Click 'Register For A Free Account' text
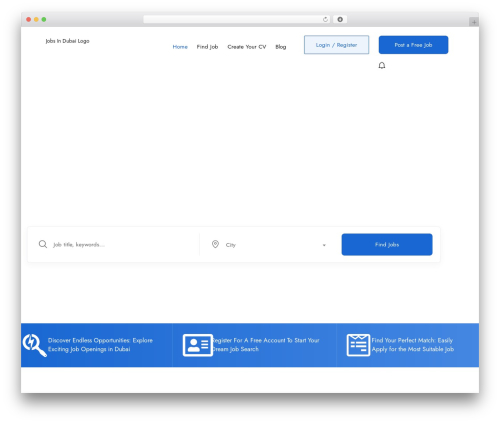 click(266, 345)
